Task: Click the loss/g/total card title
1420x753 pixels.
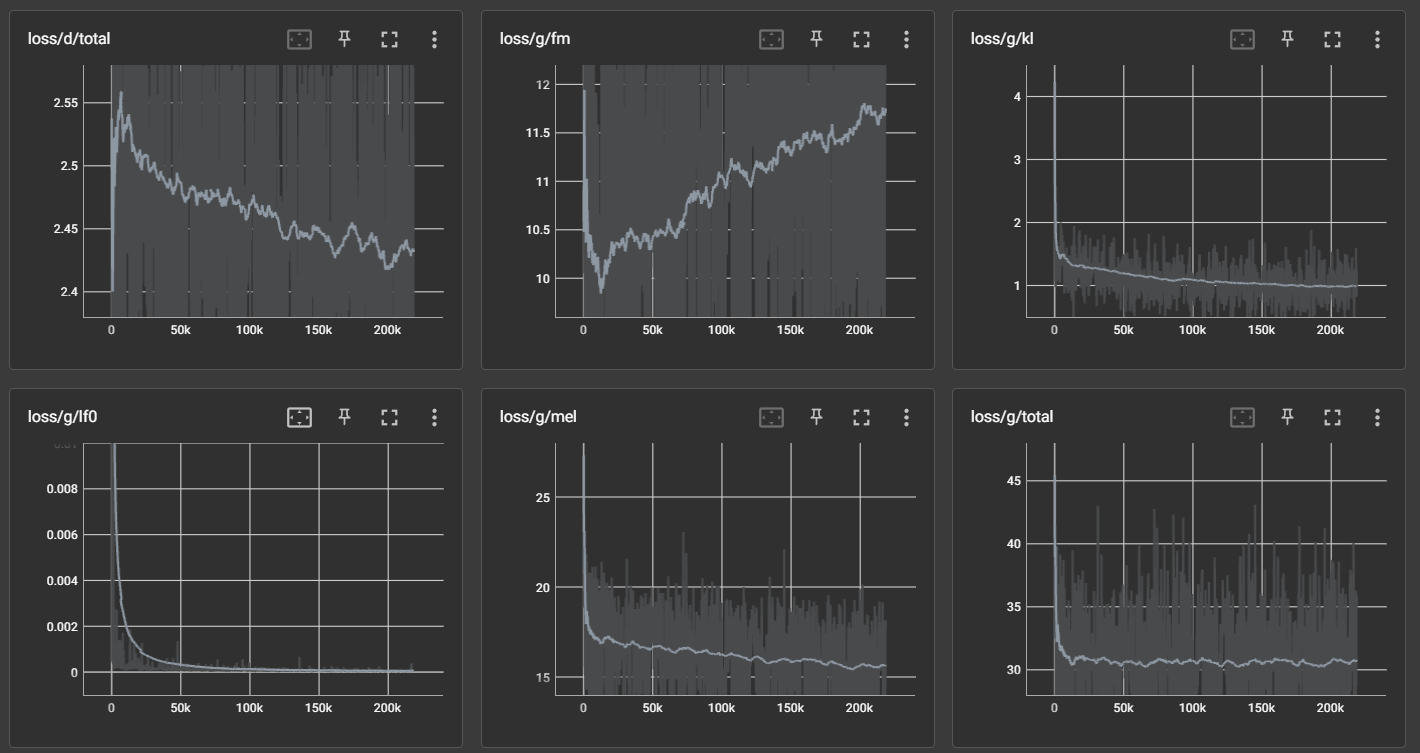Action: pyautogui.click(x=1012, y=417)
